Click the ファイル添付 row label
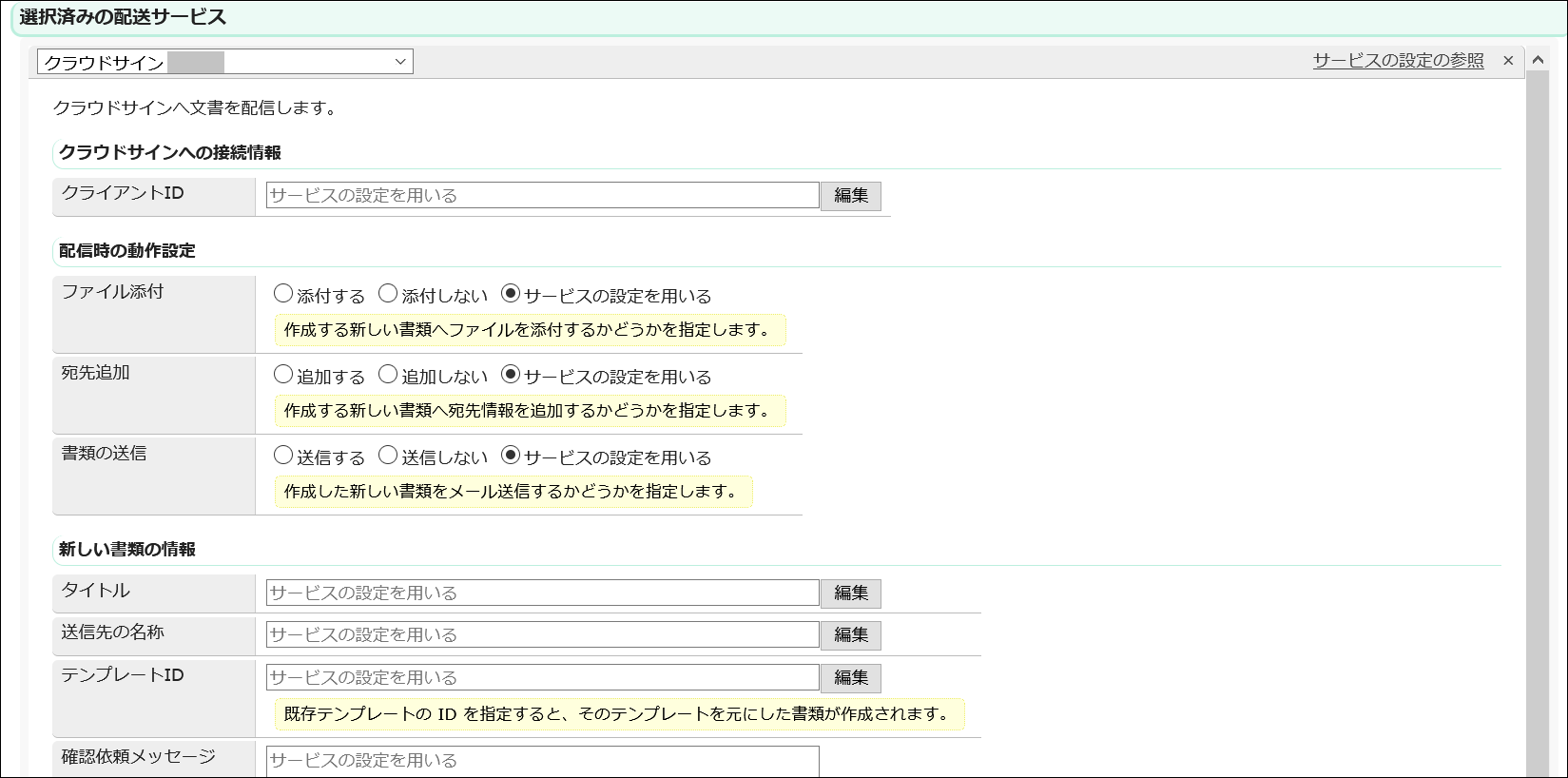Viewport: 1568px width, 778px height. (x=113, y=292)
